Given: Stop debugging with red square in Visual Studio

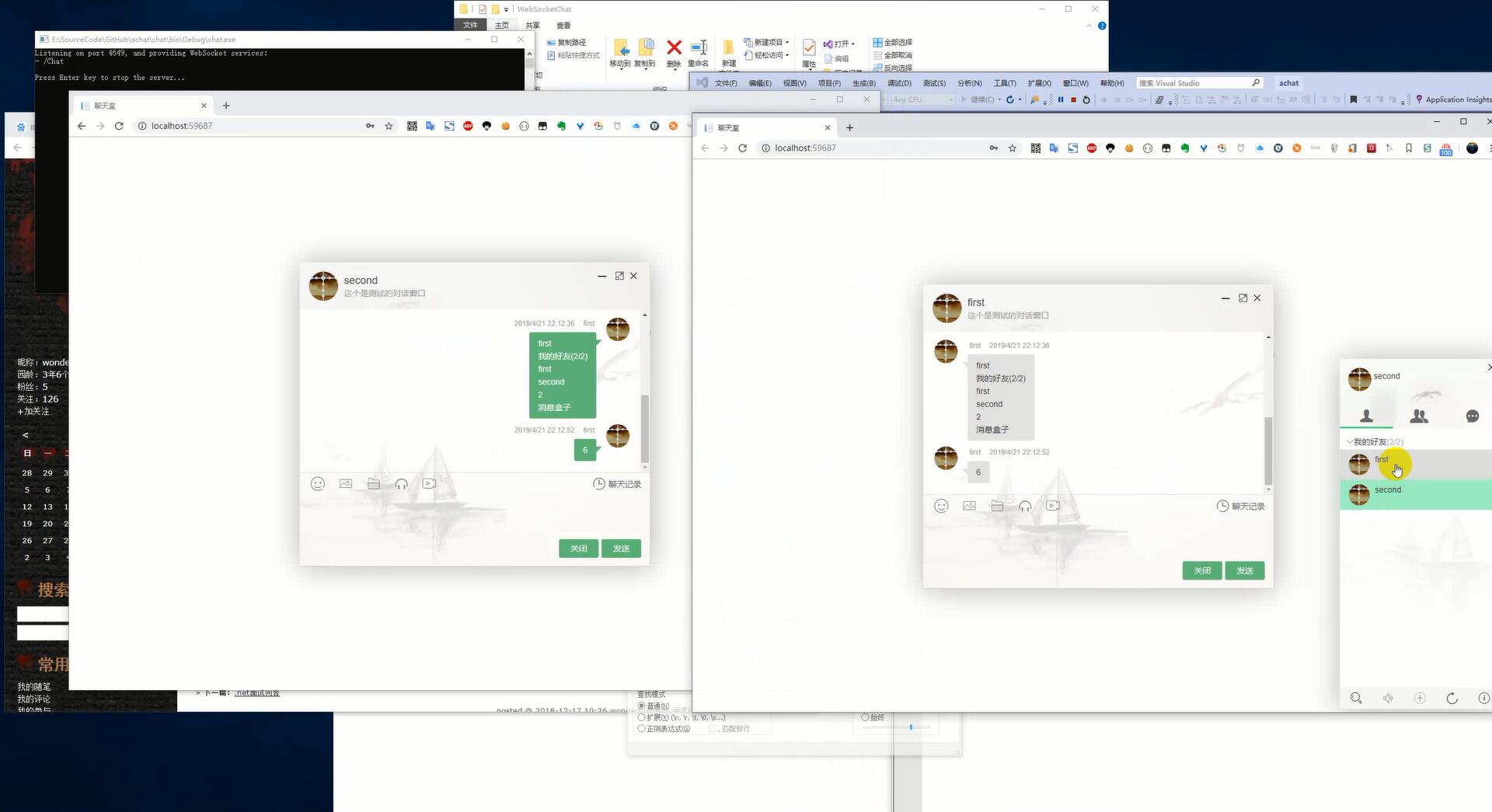Looking at the screenshot, I should [x=1073, y=99].
